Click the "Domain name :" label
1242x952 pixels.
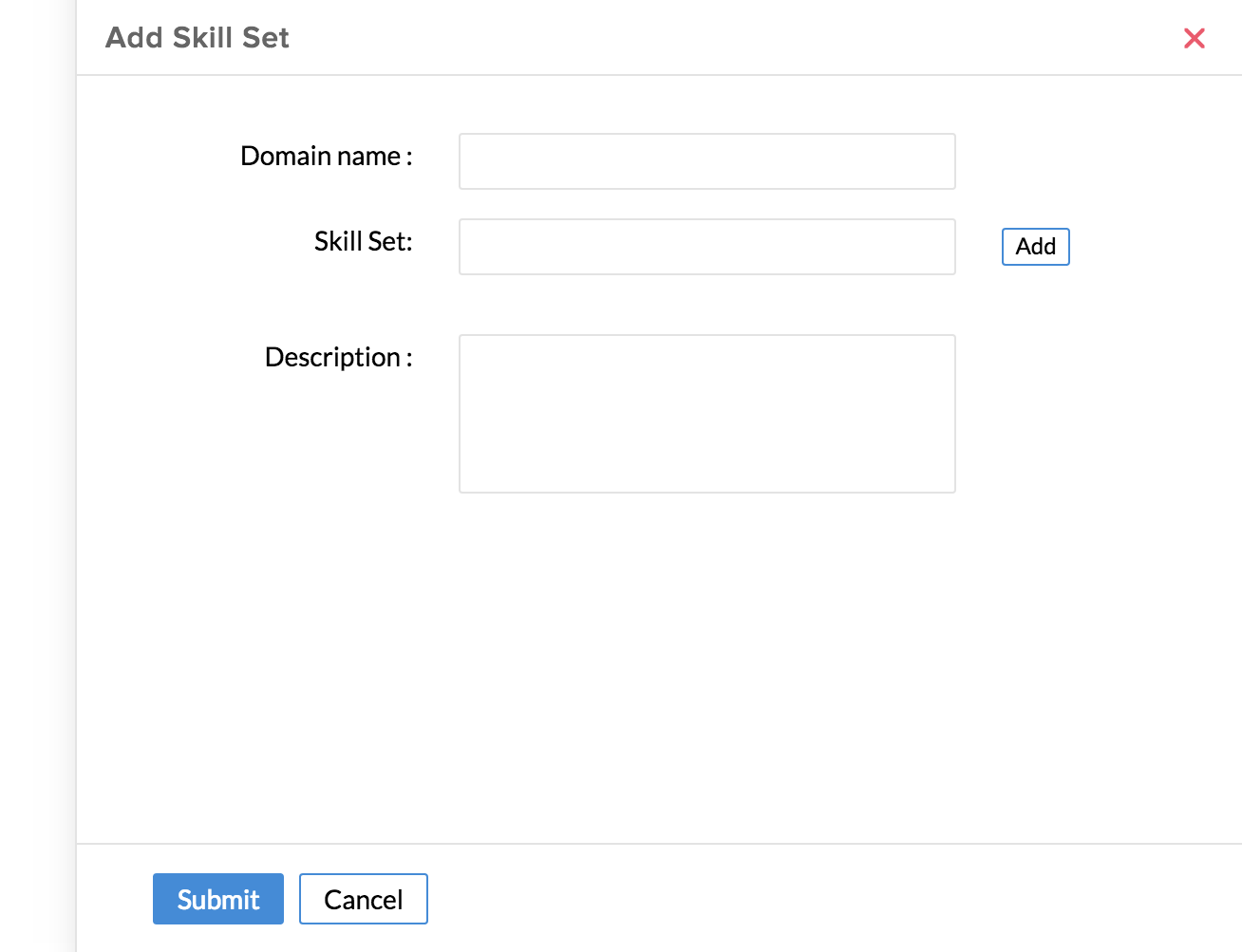326,157
